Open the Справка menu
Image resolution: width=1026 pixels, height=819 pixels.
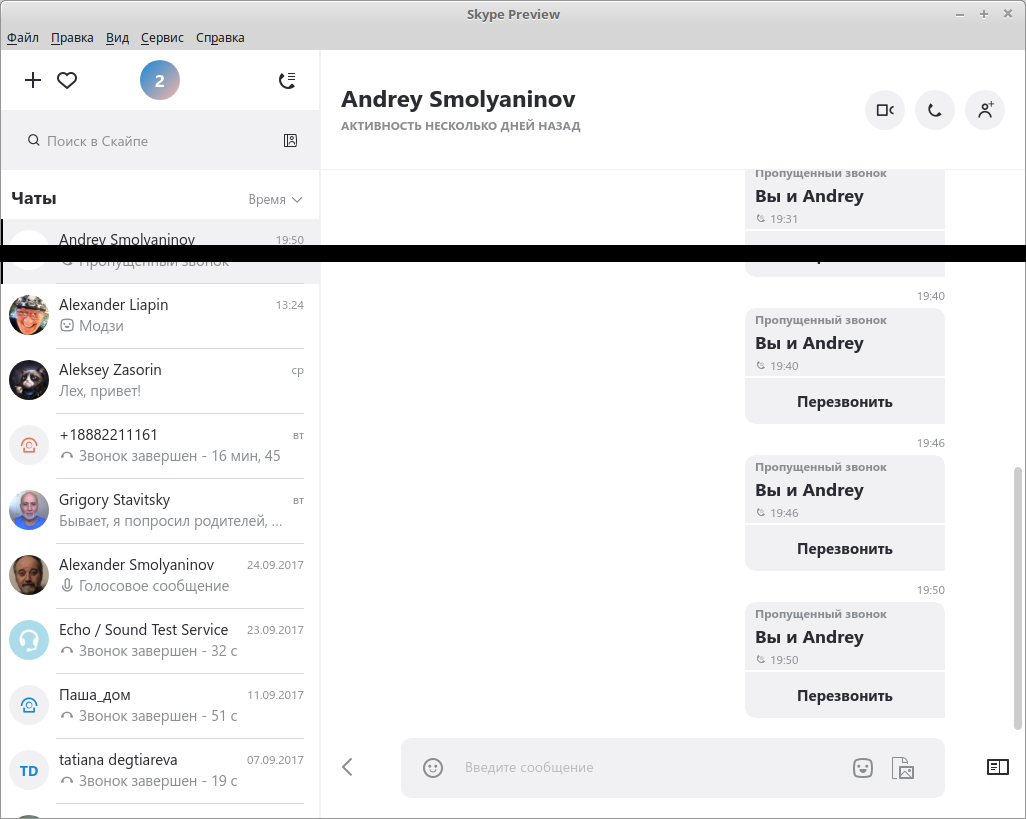pos(220,37)
